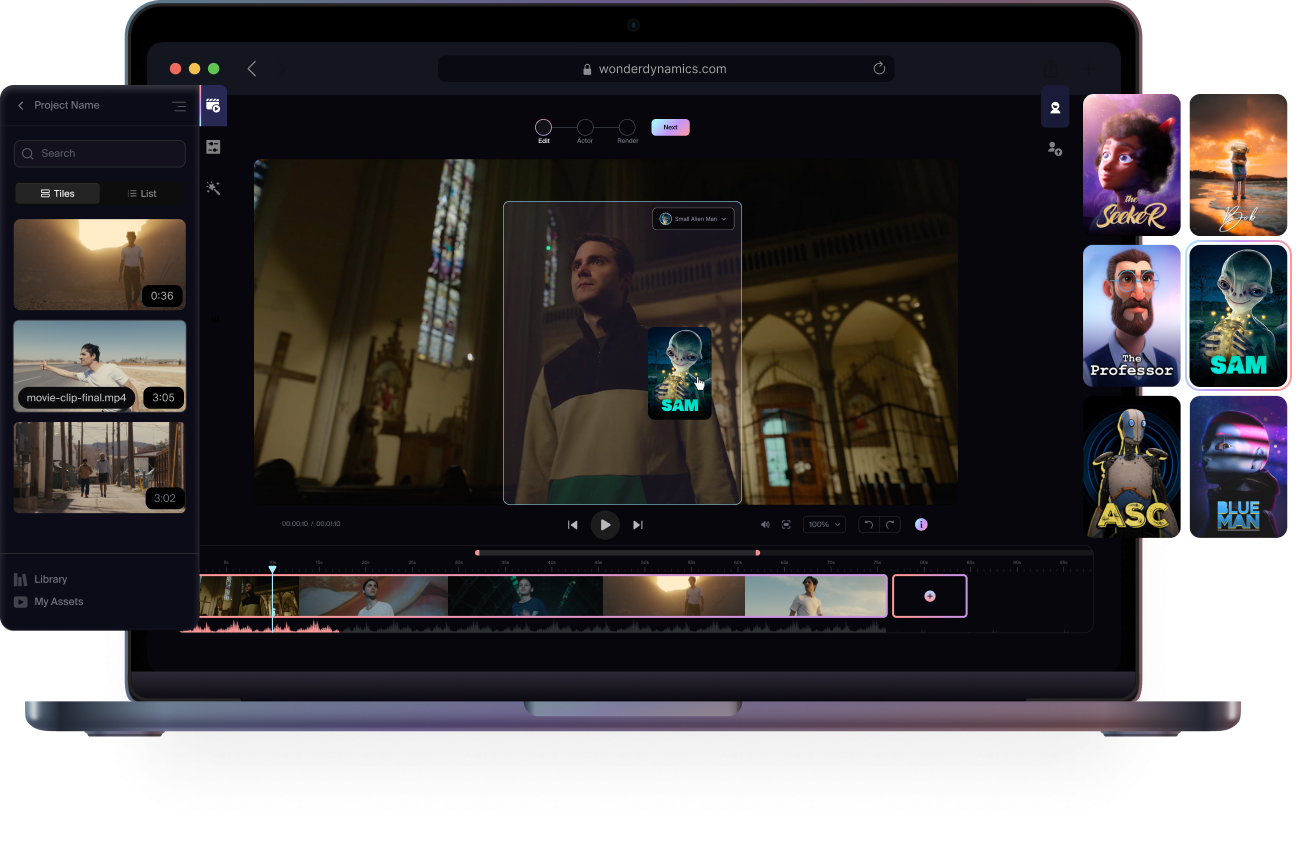The width and height of the screenshot is (1298, 845).
Task: Switch to Tiles view
Action: pos(58,193)
